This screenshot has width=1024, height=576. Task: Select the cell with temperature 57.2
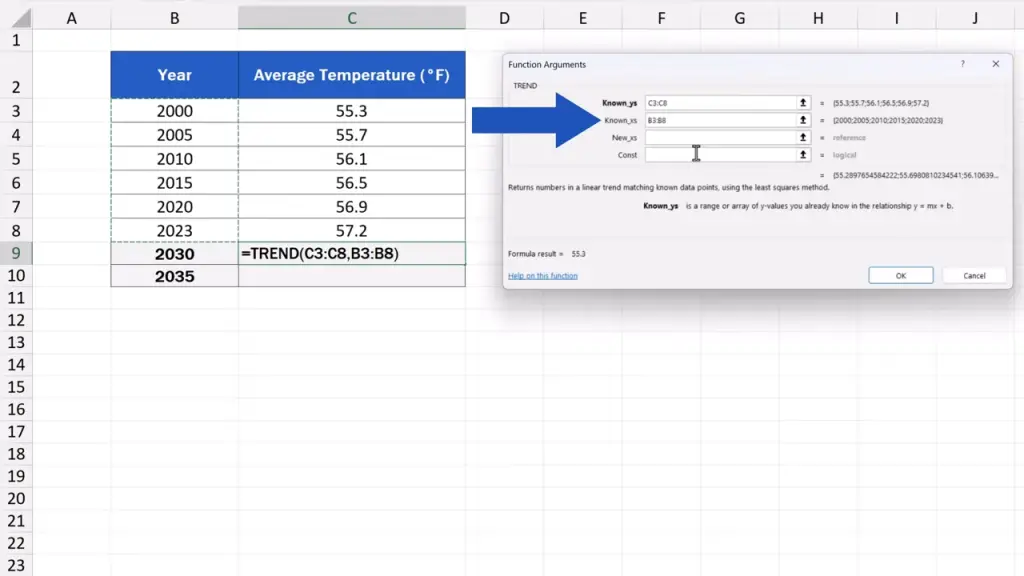pos(351,230)
